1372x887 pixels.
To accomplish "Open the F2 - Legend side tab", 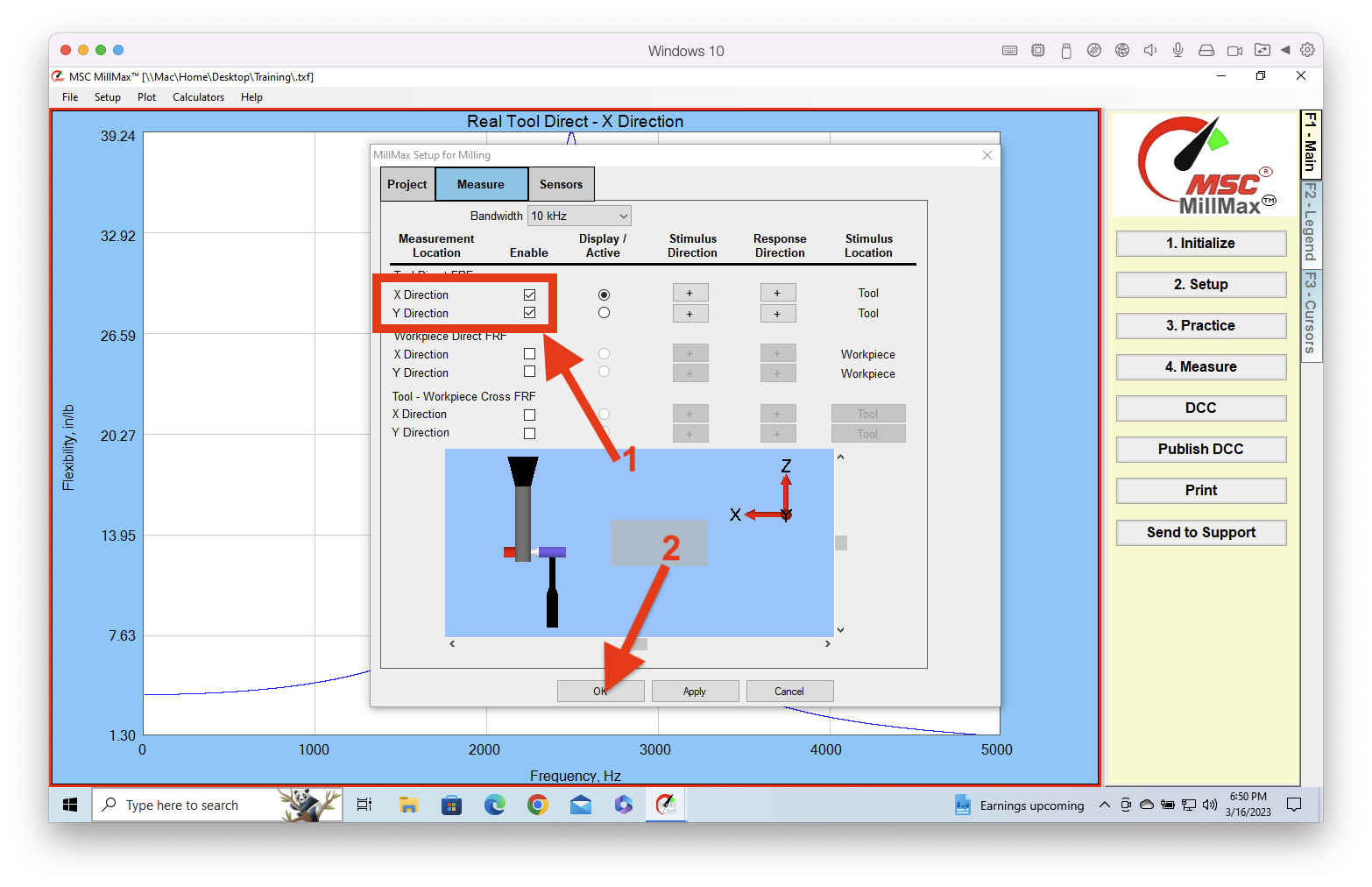I will click(x=1311, y=223).
